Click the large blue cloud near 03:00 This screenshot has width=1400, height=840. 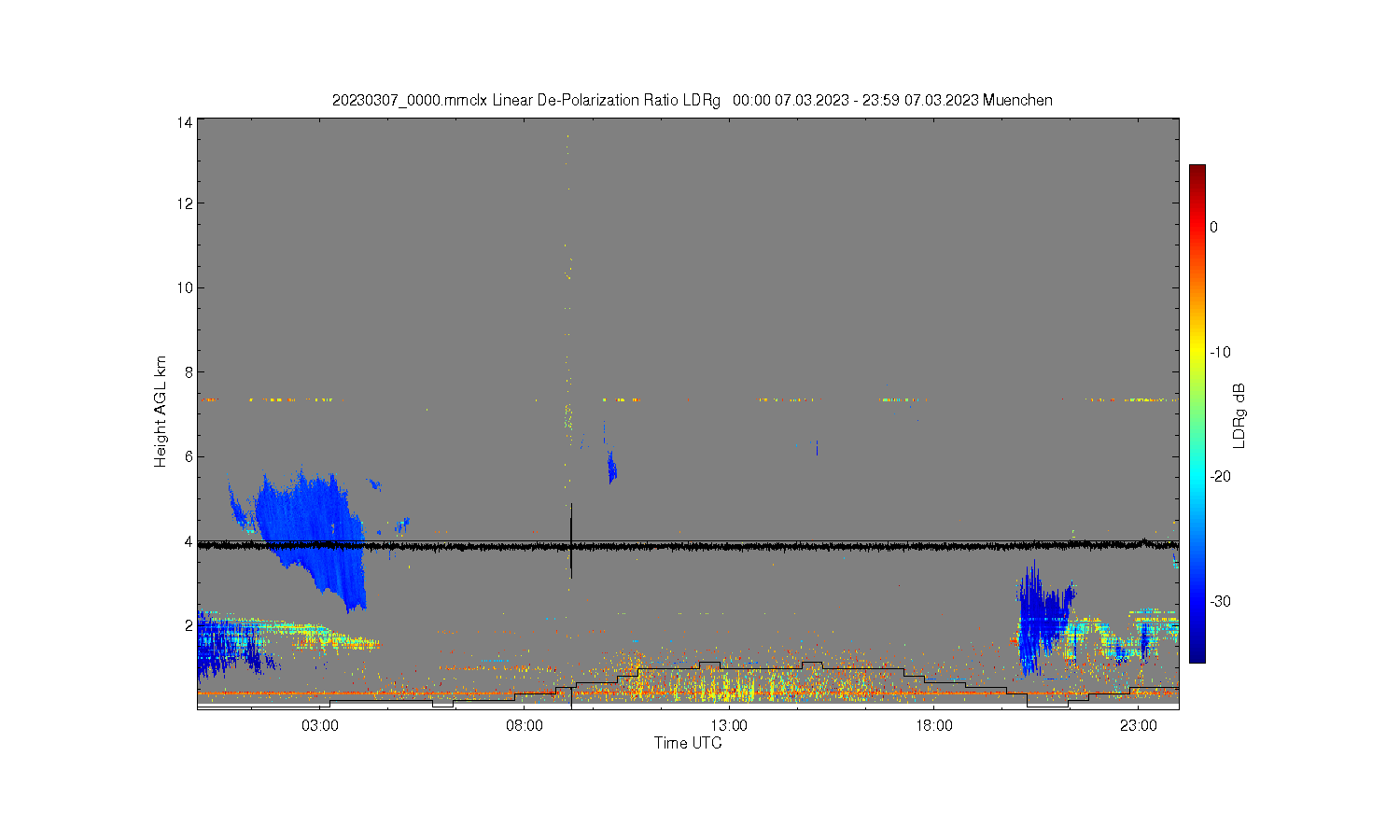point(313,537)
